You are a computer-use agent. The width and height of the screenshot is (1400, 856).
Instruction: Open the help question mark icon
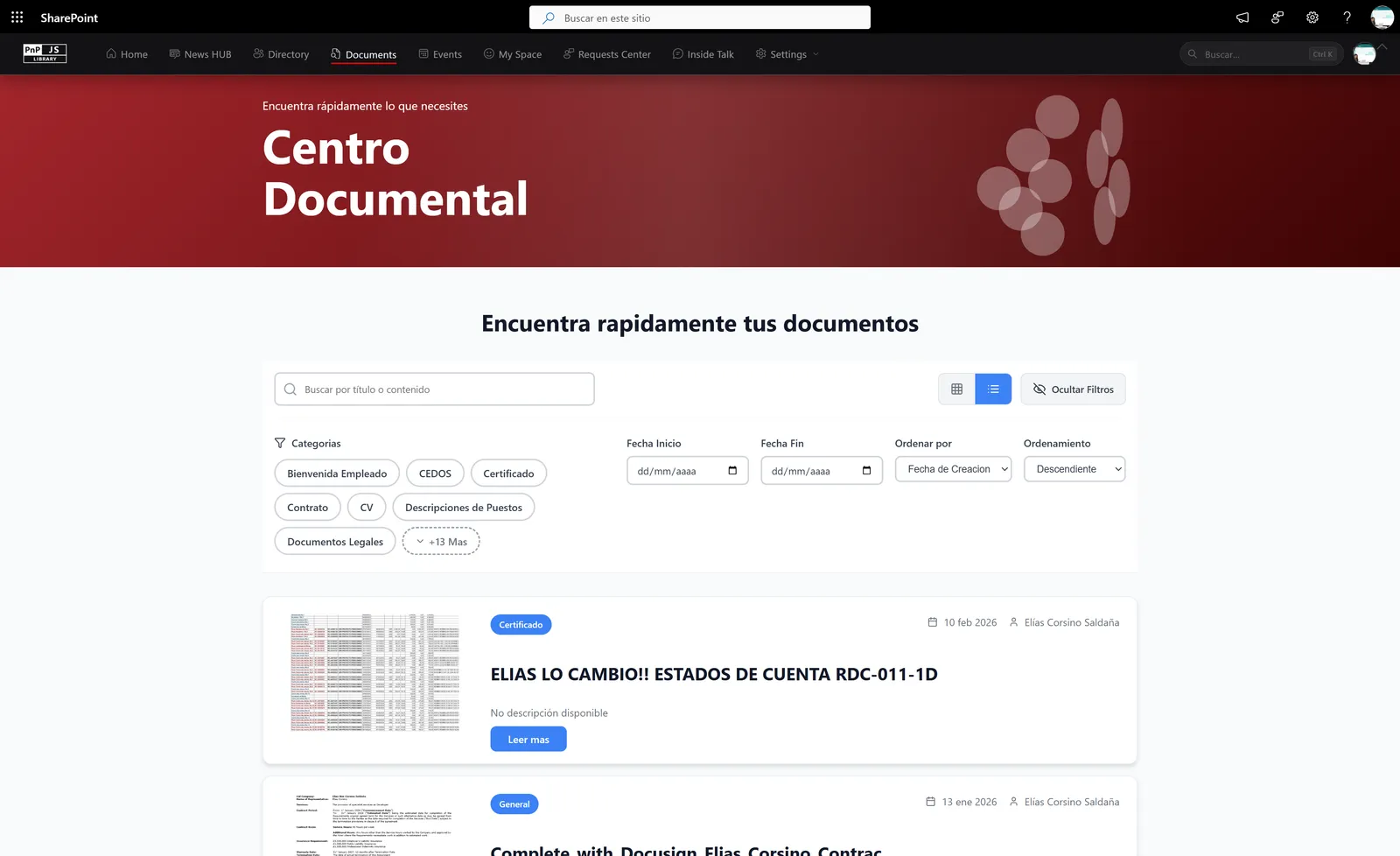click(x=1347, y=18)
